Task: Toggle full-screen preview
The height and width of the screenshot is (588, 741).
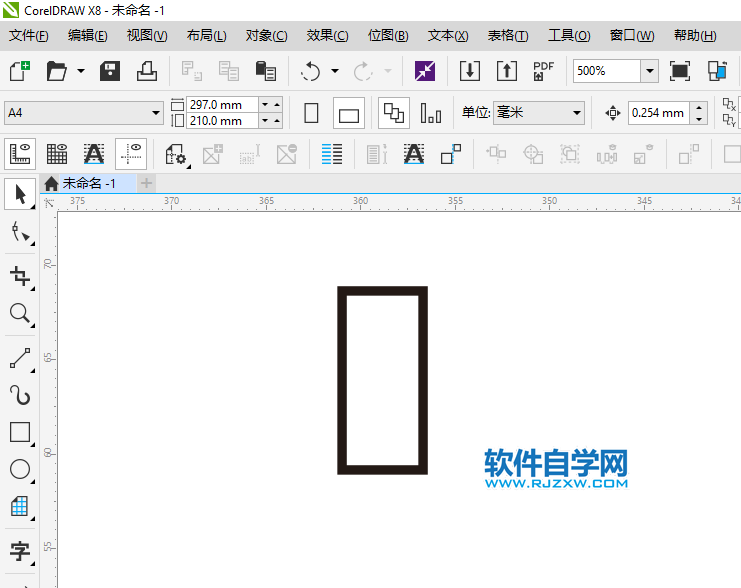Action: click(680, 71)
